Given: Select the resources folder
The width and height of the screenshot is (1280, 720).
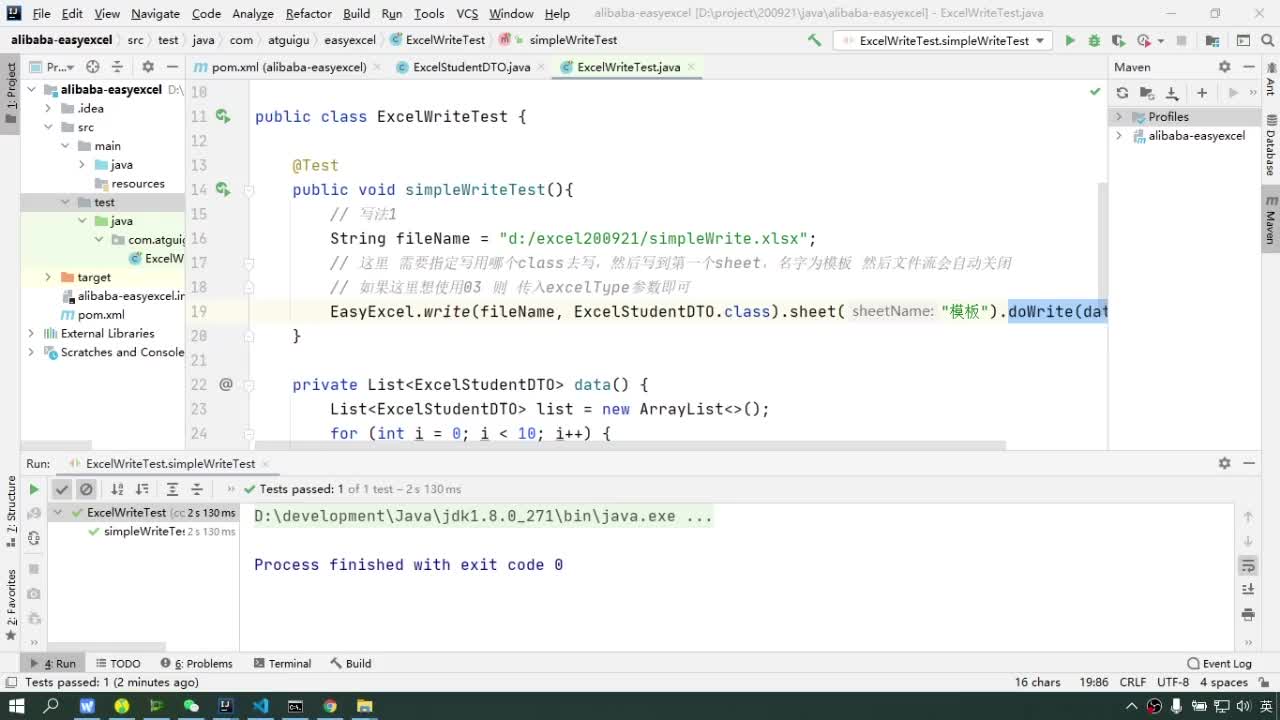Looking at the screenshot, I should point(138,184).
